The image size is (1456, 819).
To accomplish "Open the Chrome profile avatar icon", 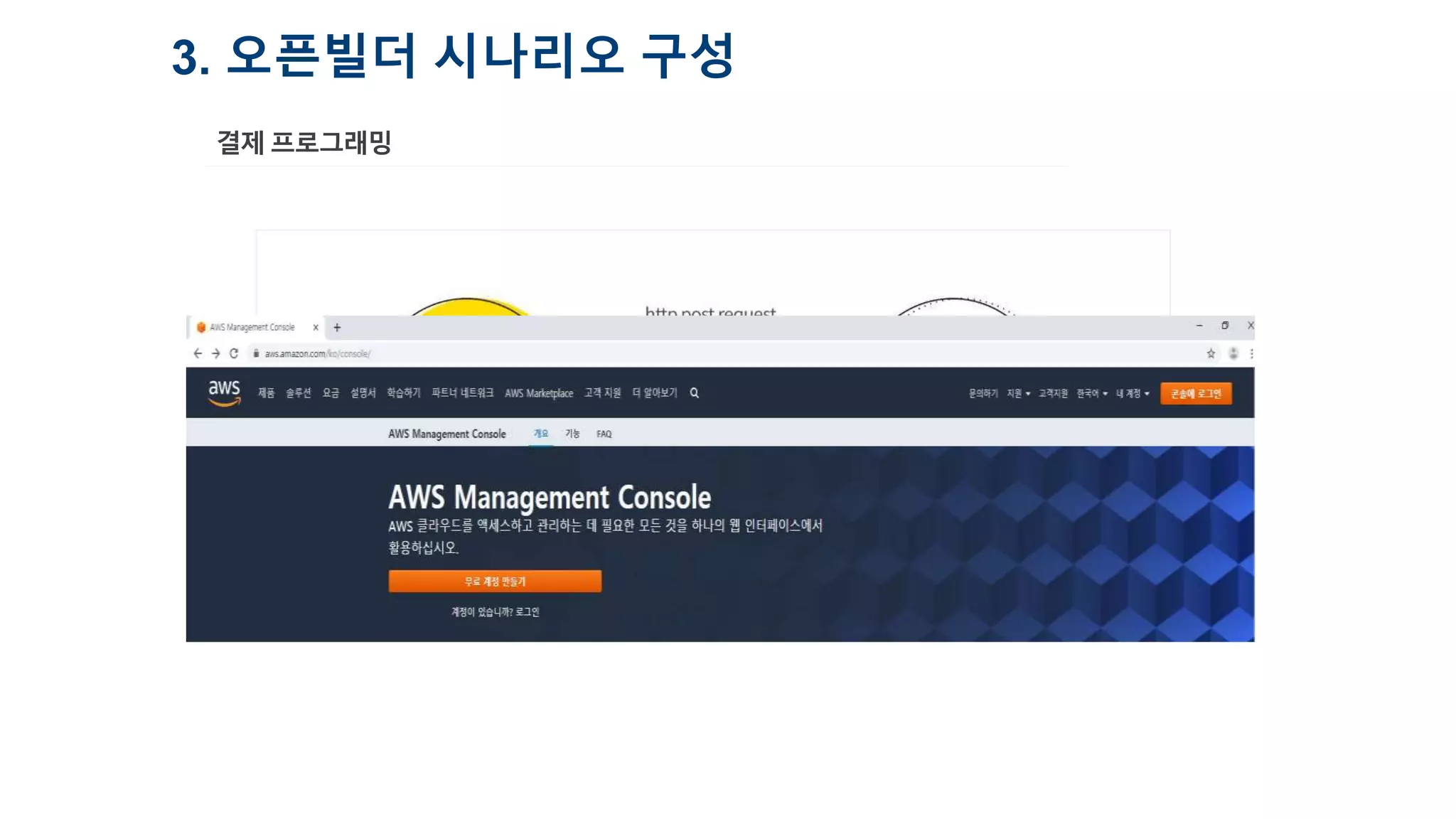I will [1233, 353].
